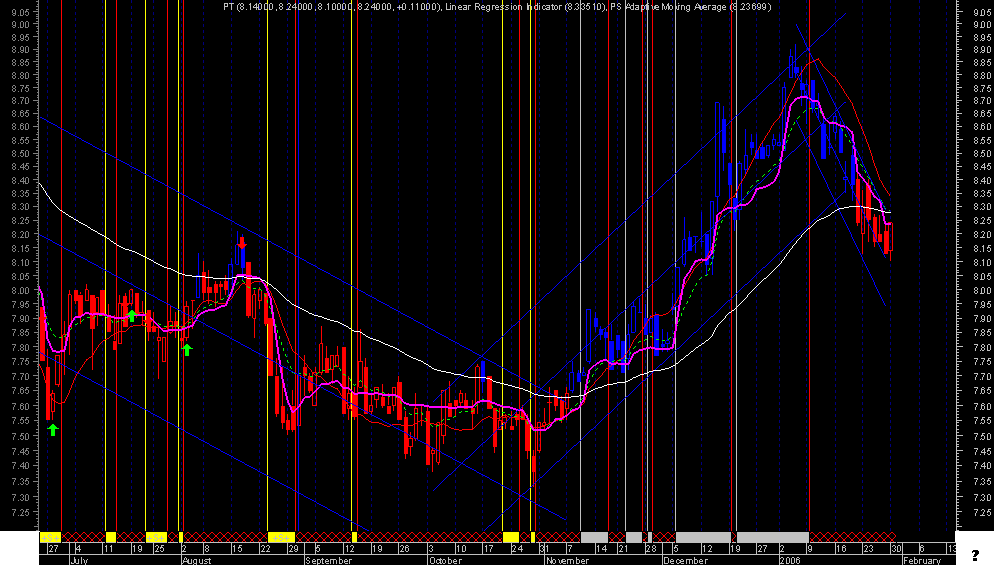Click the date label 16 in January 2006
This screenshot has width=994, height=565.
(841, 549)
